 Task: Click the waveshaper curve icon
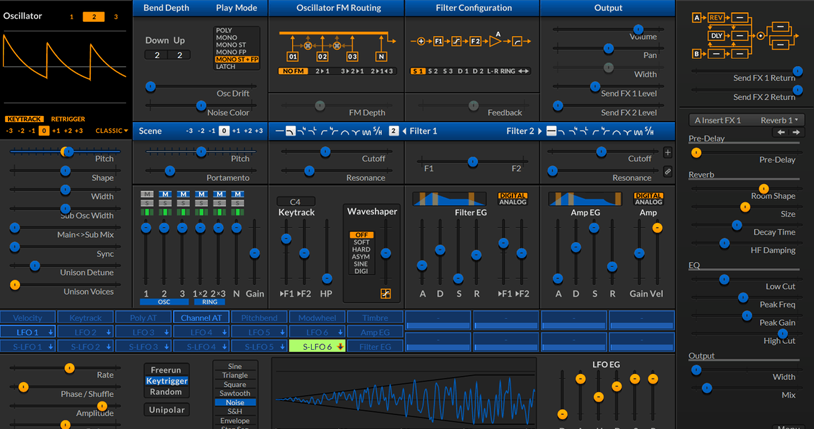386,294
